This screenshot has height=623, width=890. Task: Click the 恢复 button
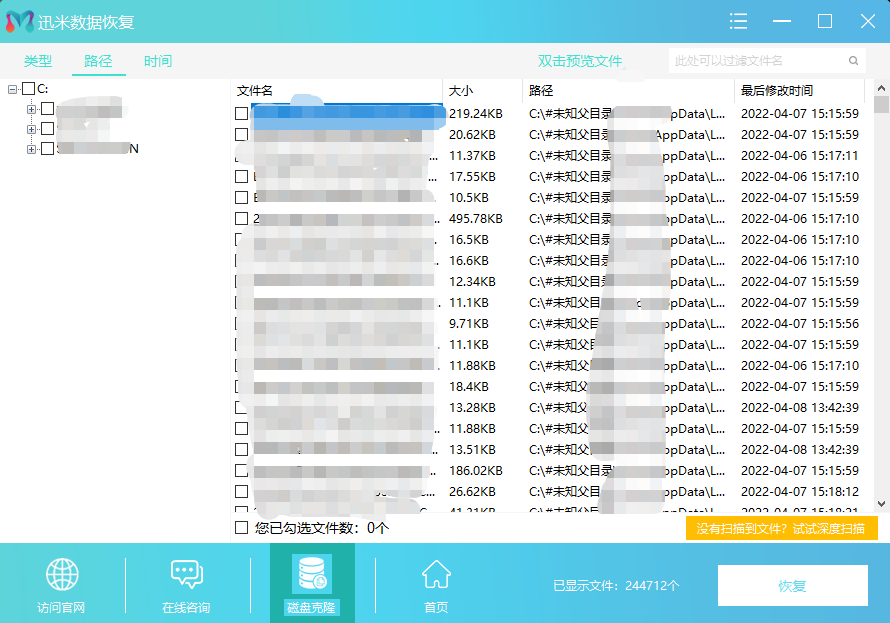pyautogui.click(x=792, y=586)
